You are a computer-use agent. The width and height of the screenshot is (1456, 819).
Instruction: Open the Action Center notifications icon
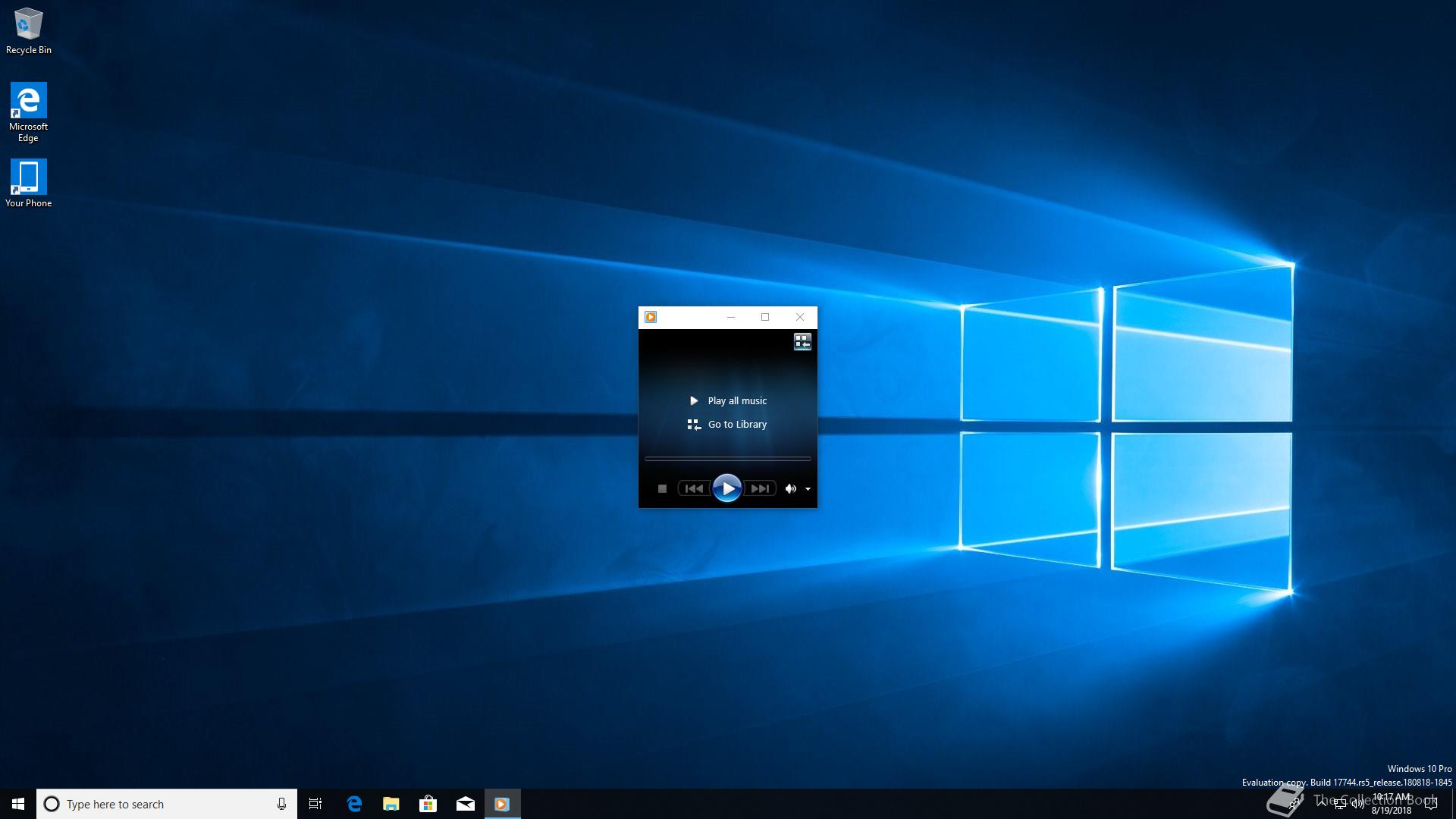(x=1431, y=804)
